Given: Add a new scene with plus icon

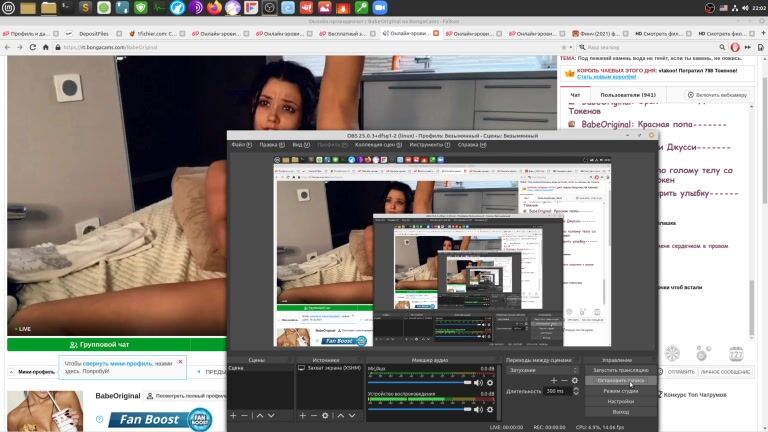Looking at the screenshot, I should tap(233, 415).
